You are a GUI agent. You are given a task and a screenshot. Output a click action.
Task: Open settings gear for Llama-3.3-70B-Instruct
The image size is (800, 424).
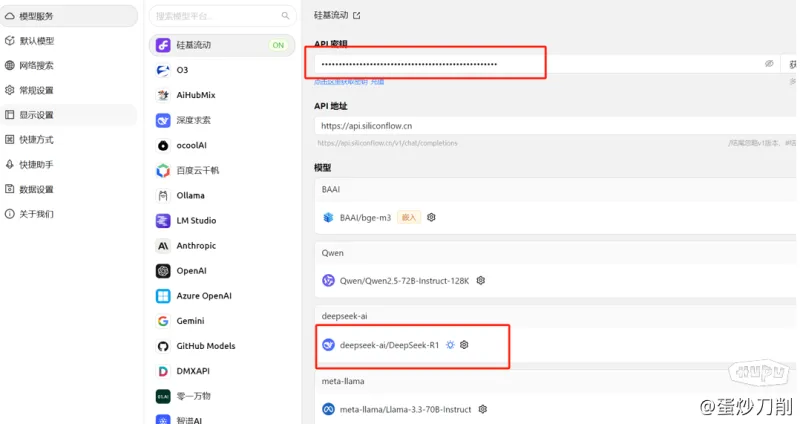483,409
